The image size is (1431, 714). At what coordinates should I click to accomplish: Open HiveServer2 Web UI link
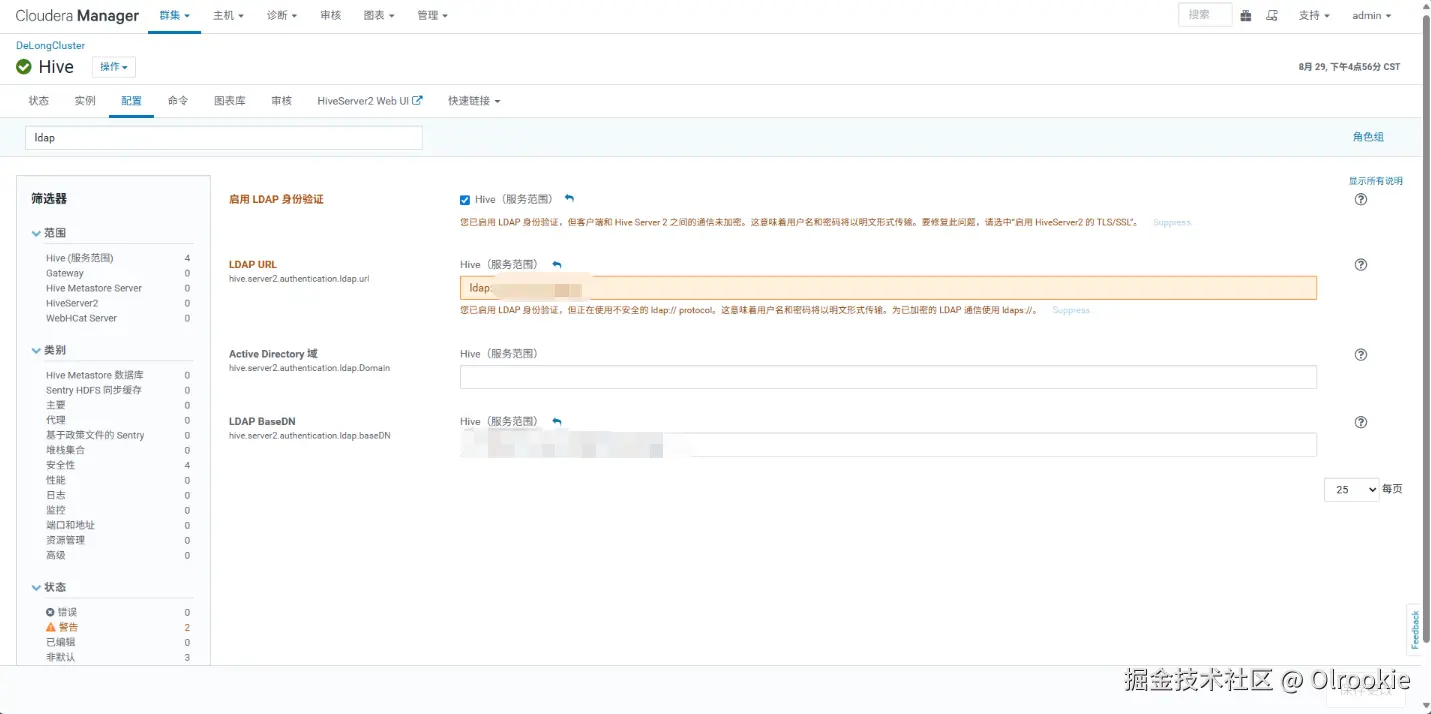pyautogui.click(x=370, y=101)
